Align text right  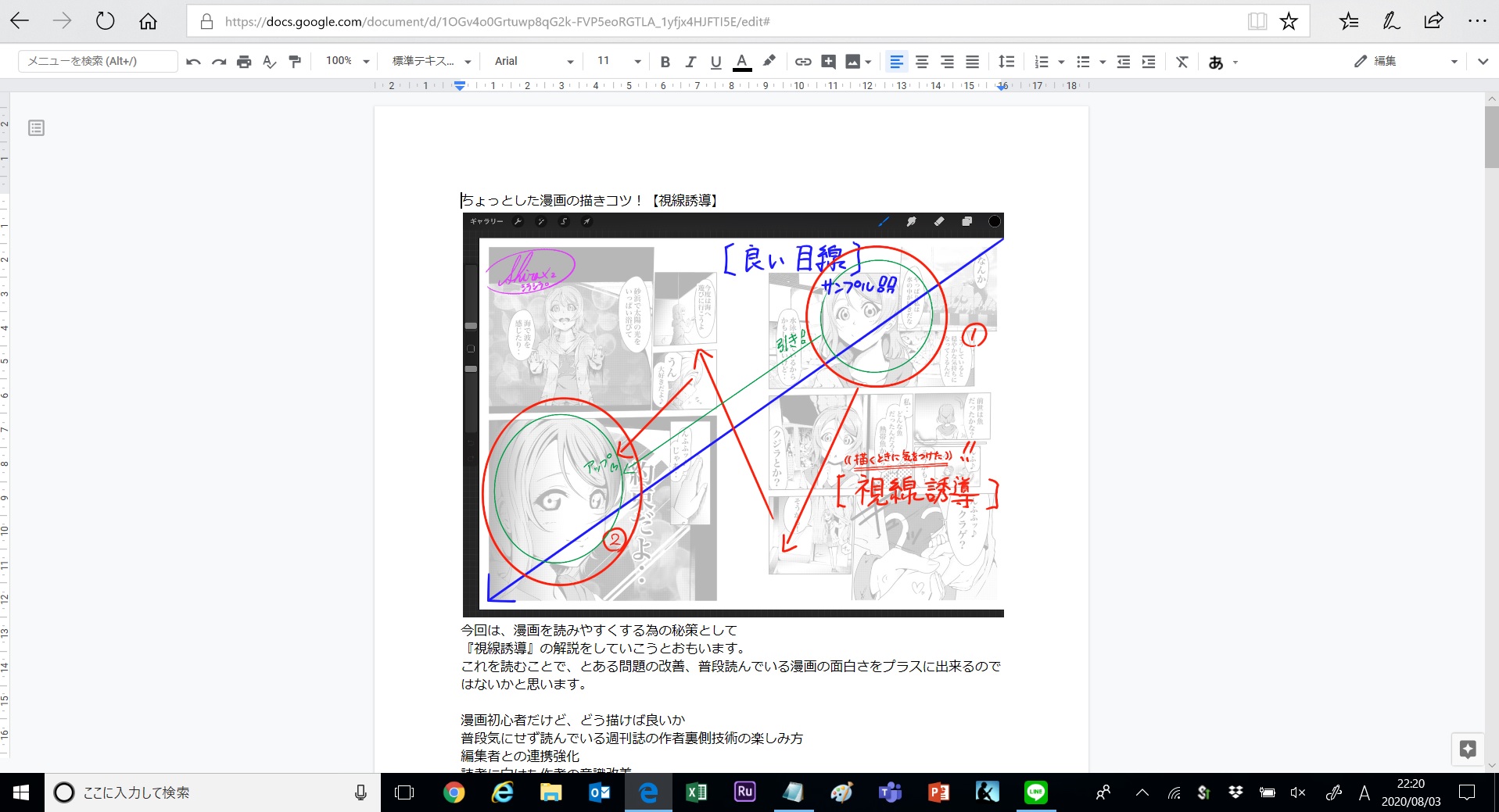tap(947, 62)
